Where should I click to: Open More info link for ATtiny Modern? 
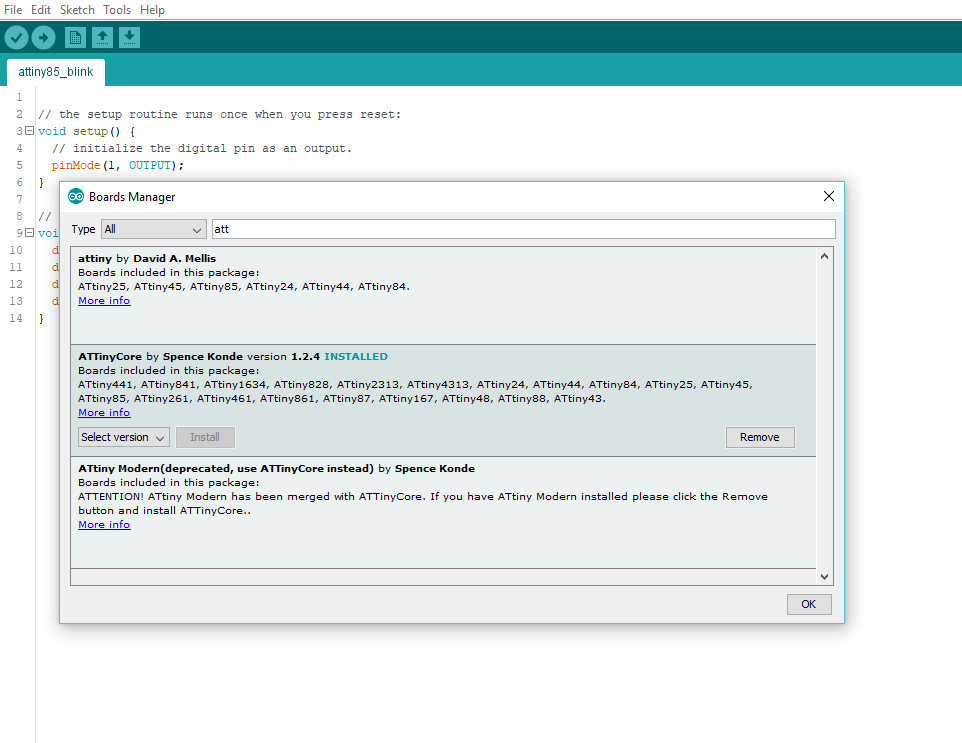[x=104, y=525]
